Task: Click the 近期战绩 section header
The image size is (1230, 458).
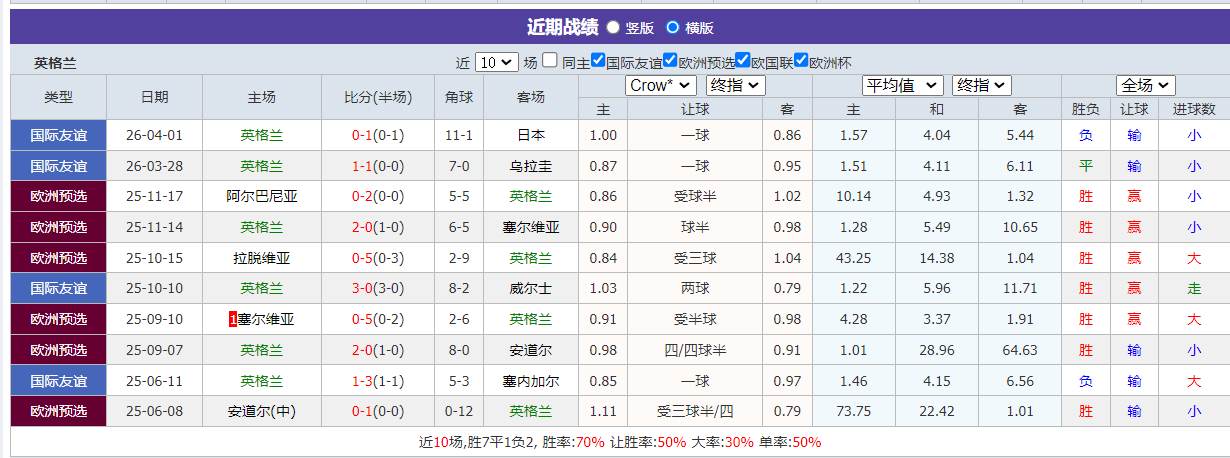Action: 563,27
